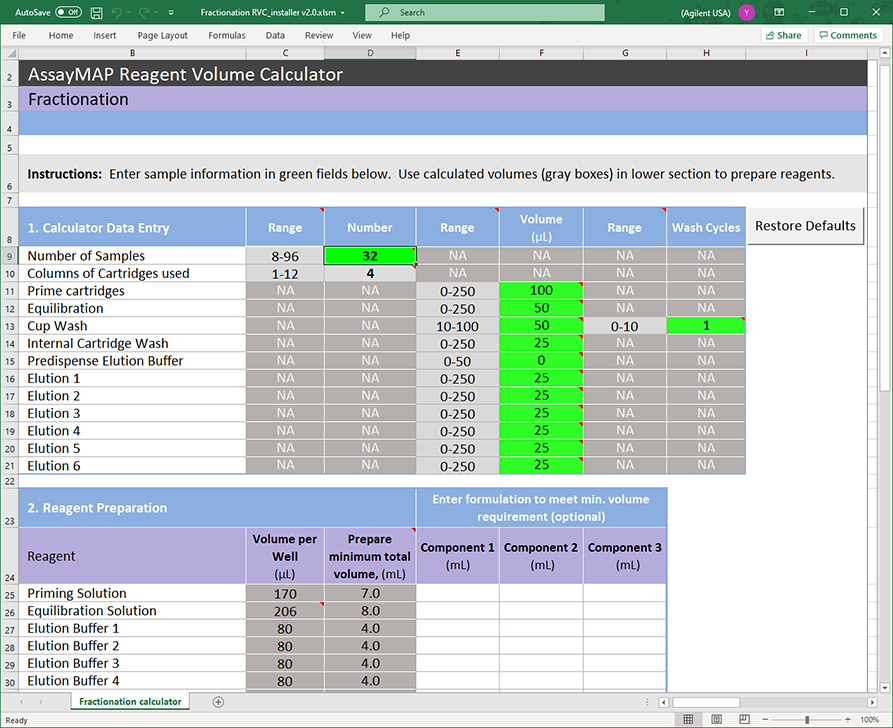
Task: Select Internal Cartridge Wash volume cell
Action: [x=541, y=343]
